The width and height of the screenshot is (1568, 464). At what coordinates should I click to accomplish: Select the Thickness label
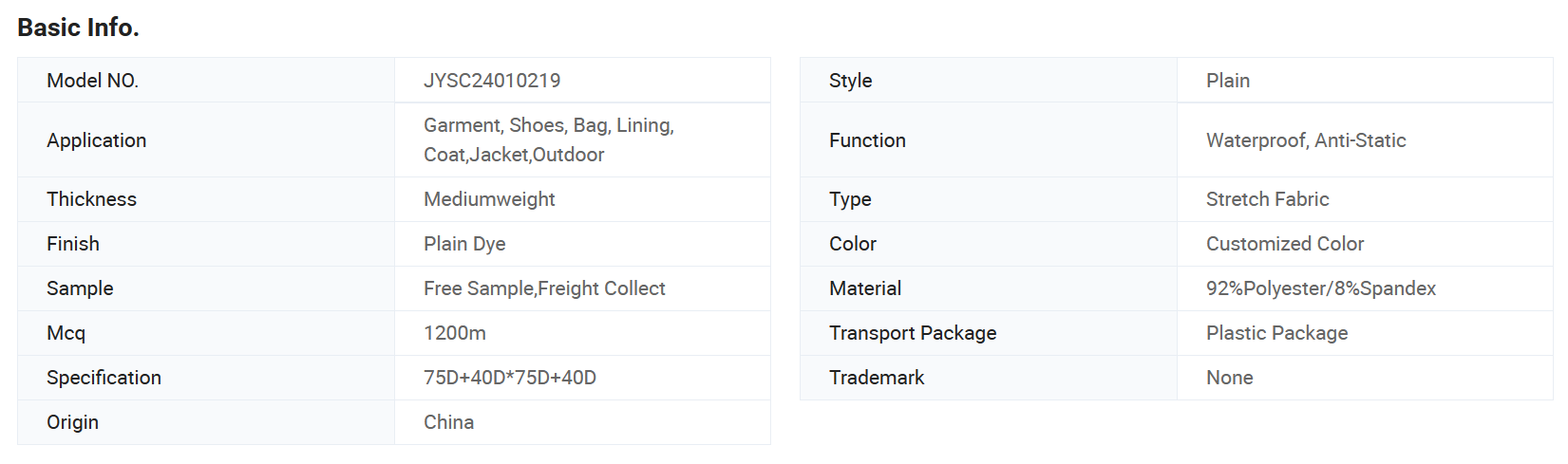91,199
